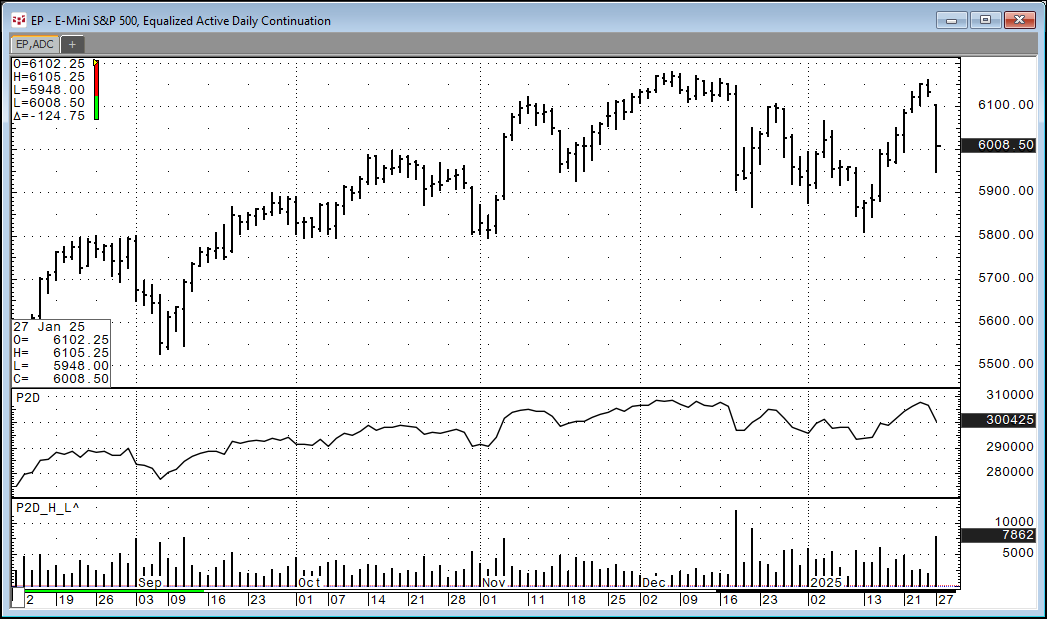Click the red-green price range indicator bar
This screenshot has width=1047, height=619.
(x=96, y=92)
